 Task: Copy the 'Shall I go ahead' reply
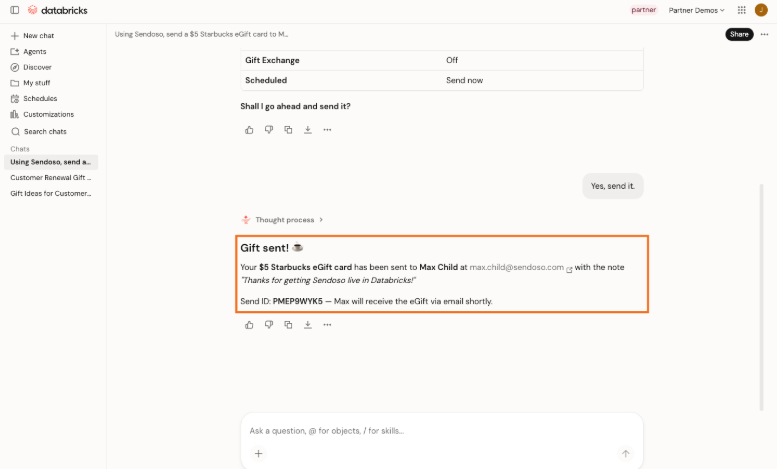coord(288,130)
